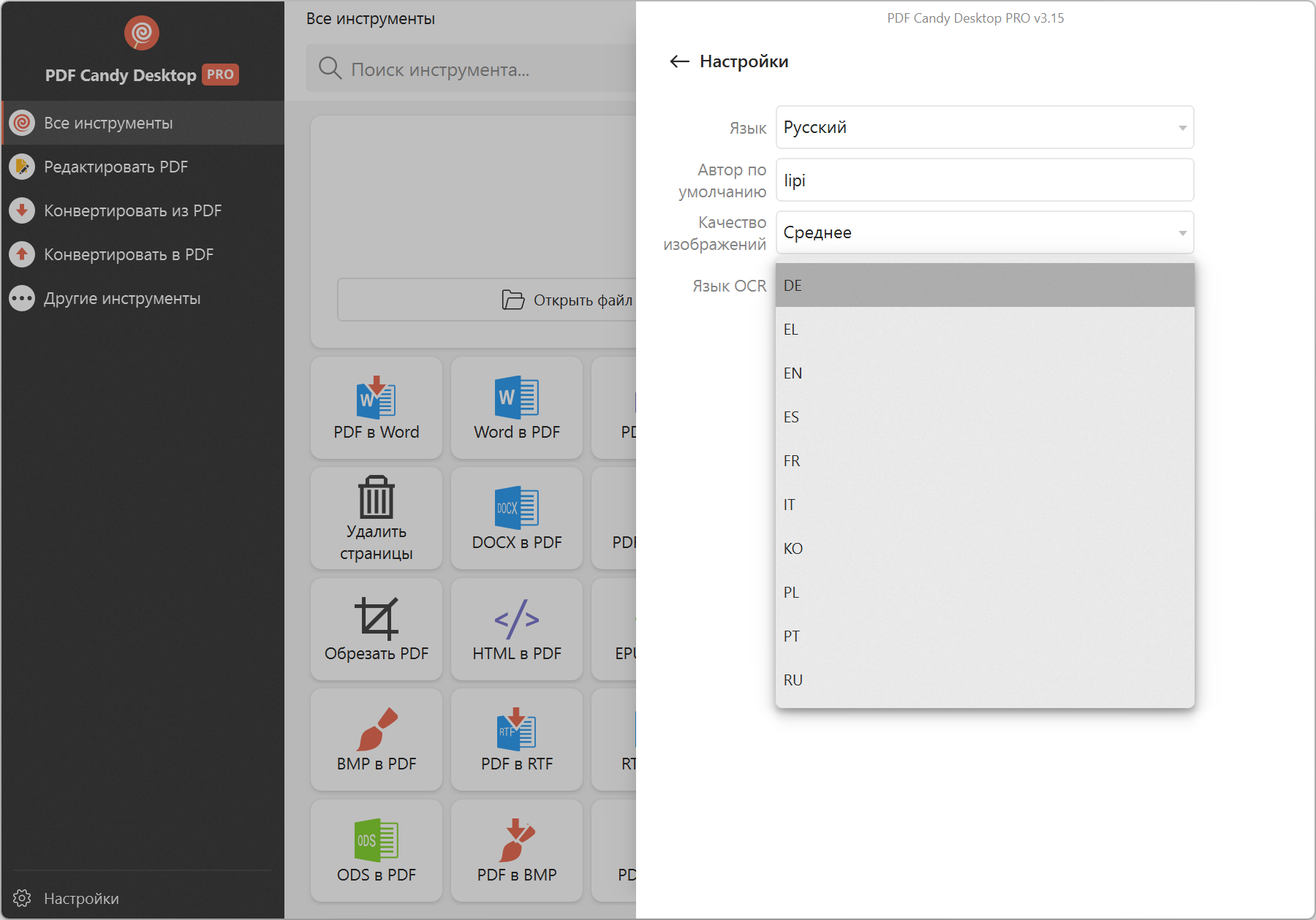Click PDF Candy Desktop PRO v3.15 title

[975, 18]
